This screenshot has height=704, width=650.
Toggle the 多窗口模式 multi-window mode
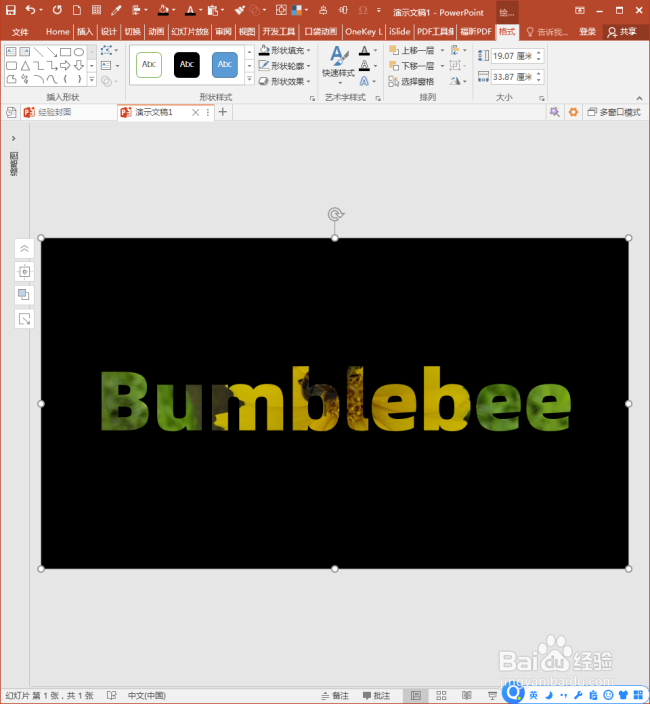(x=614, y=112)
